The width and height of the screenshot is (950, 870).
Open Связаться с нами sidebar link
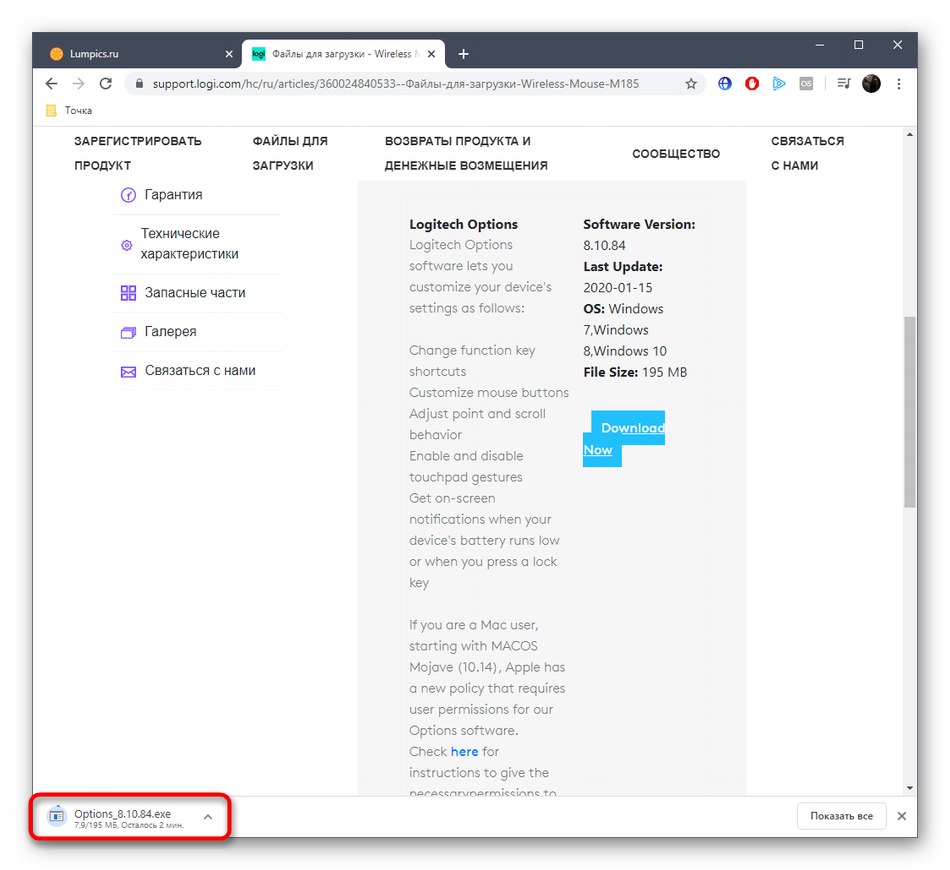[200, 371]
